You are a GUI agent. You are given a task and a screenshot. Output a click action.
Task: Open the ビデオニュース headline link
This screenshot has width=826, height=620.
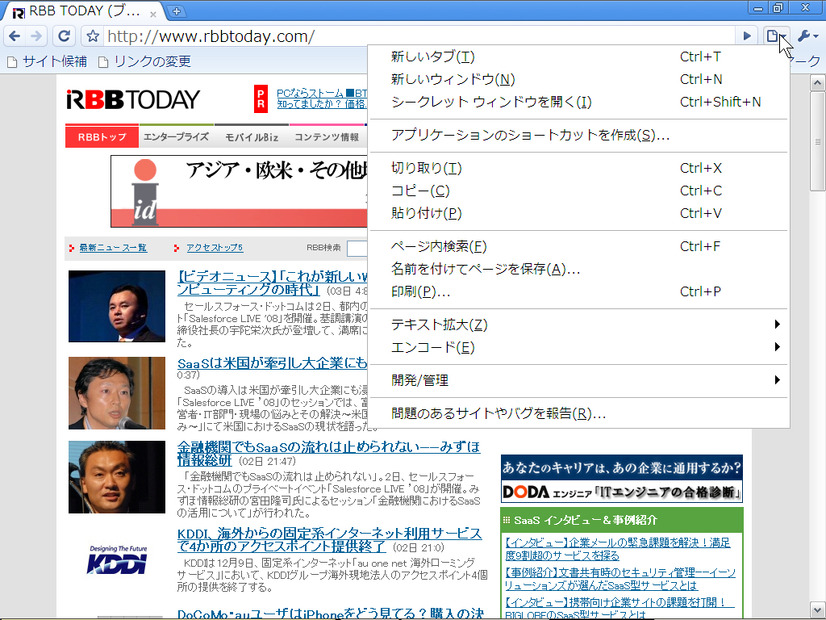(x=272, y=283)
